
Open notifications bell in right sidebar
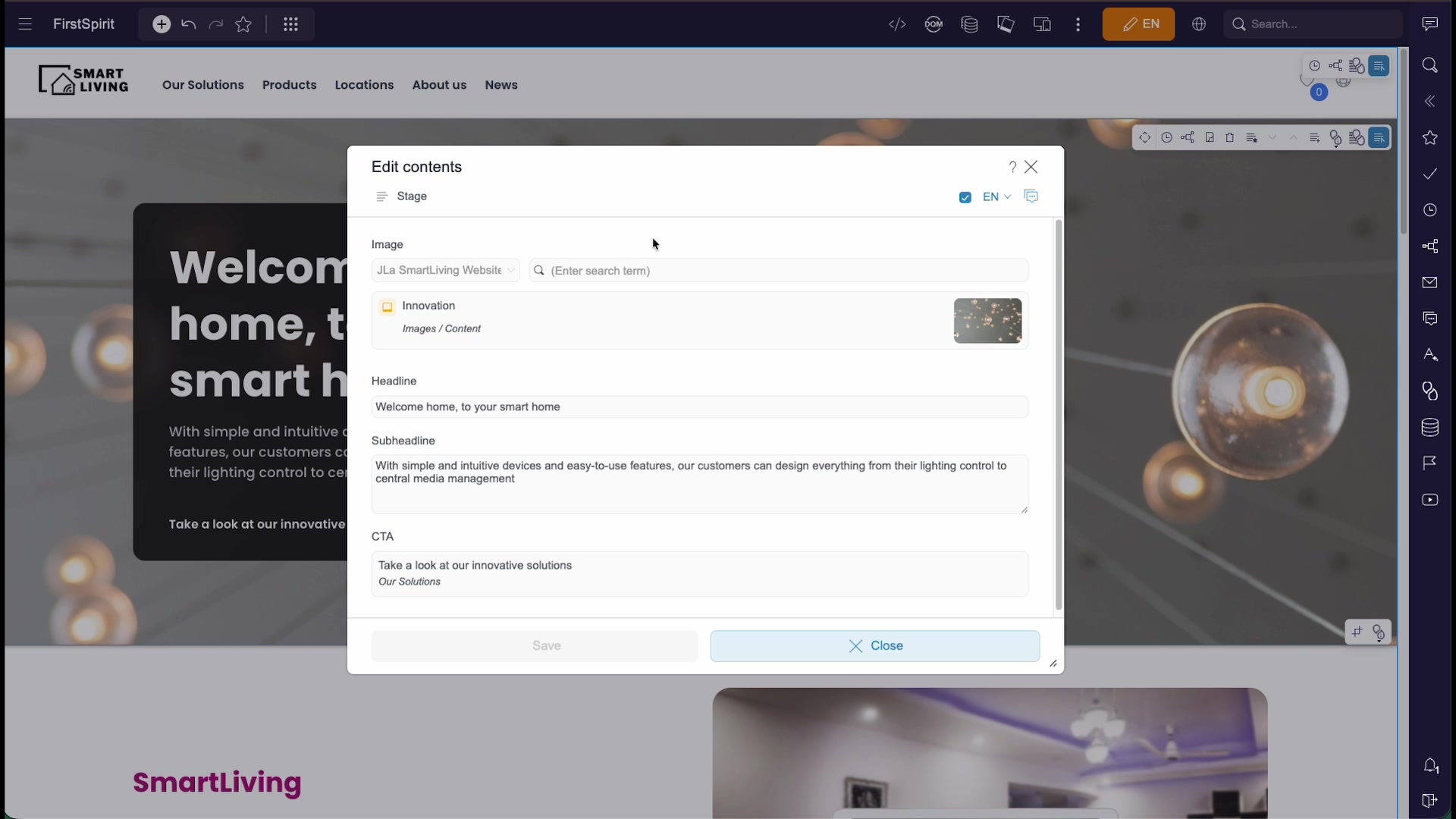1430,766
